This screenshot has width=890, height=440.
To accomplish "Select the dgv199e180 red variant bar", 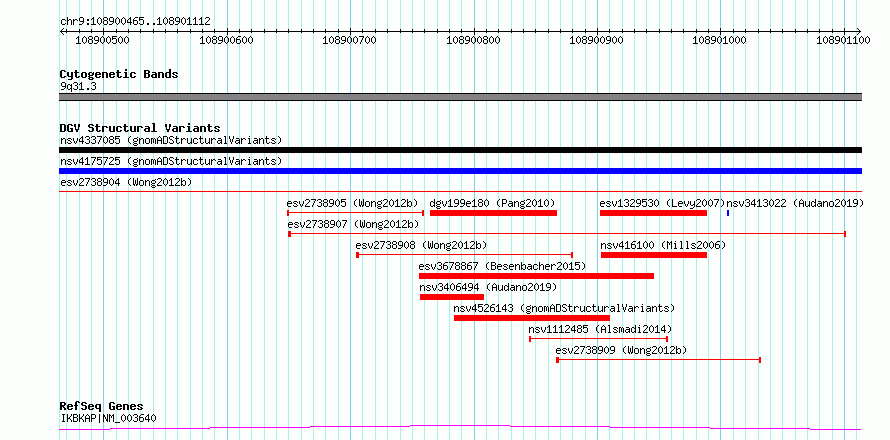I will 493,213.
